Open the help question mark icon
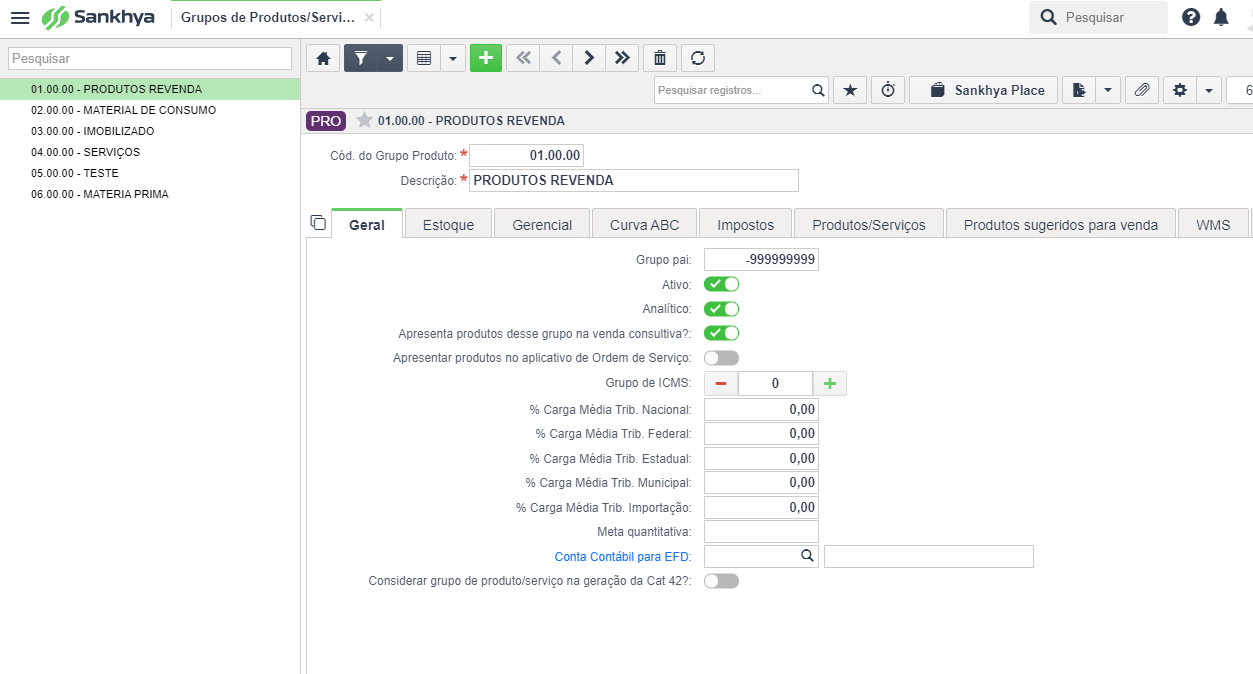This screenshot has height=674, width=1253. click(1190, 17)
